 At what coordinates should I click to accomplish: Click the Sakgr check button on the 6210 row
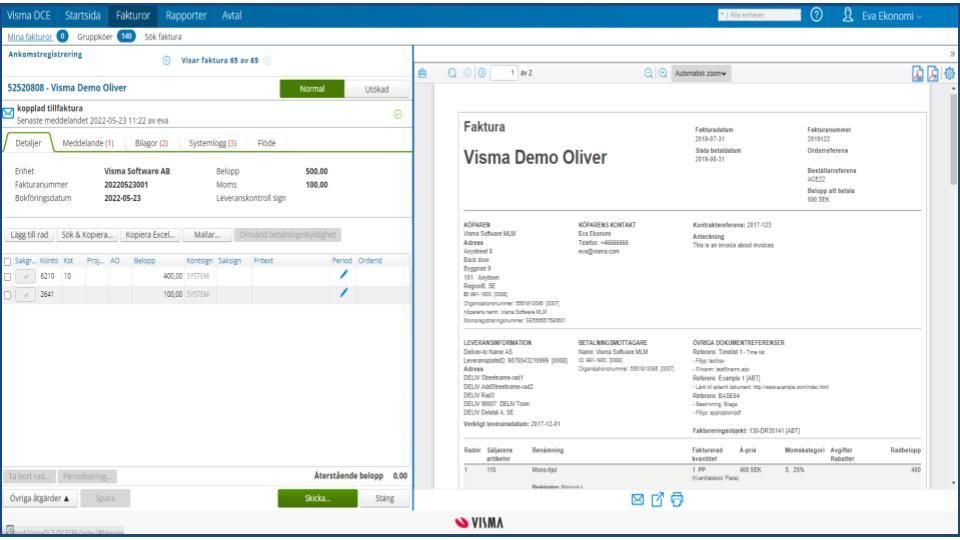(x=26, y=277)
